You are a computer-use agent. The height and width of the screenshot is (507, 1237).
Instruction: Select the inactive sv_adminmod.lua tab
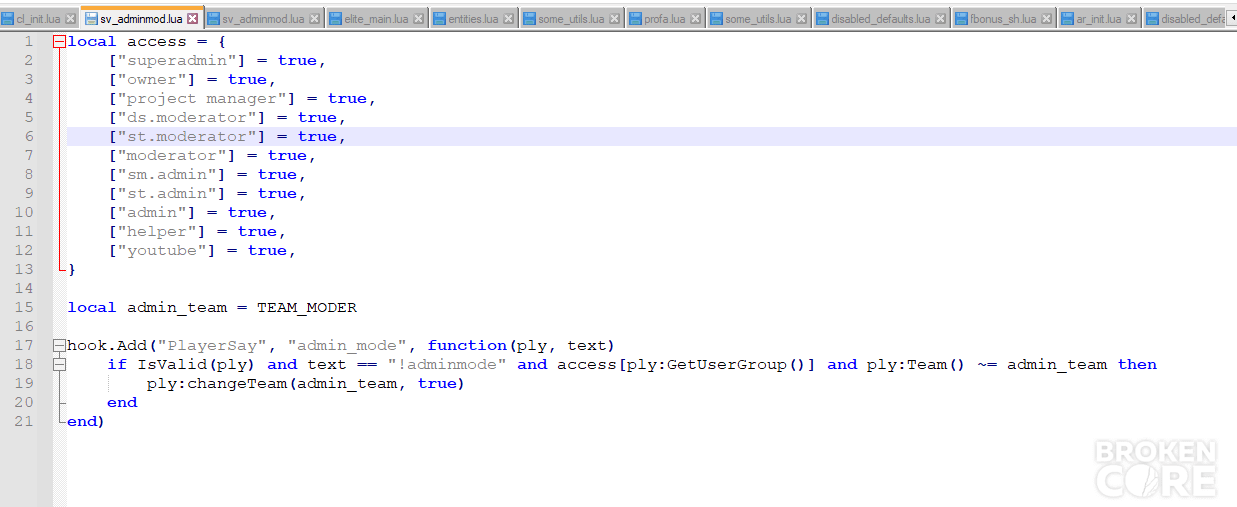(263, 19)
